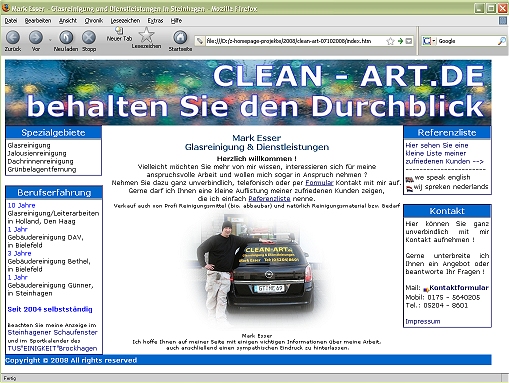Go to Startseite home button

[180, 37]
